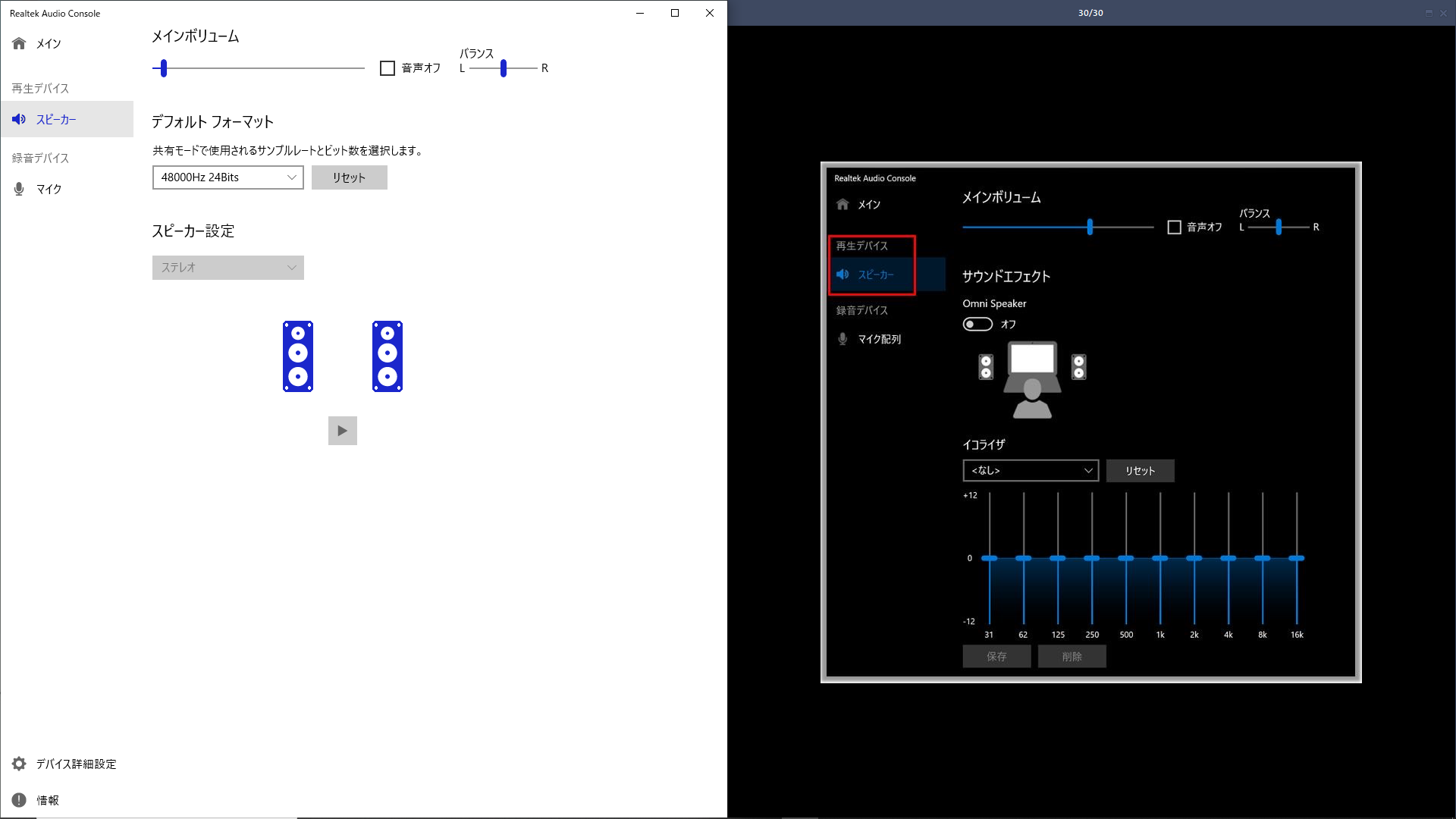The image size is (1456, 819).
Task: Click the 62 Hz equalizer band handle
Action: point(1023,558)
